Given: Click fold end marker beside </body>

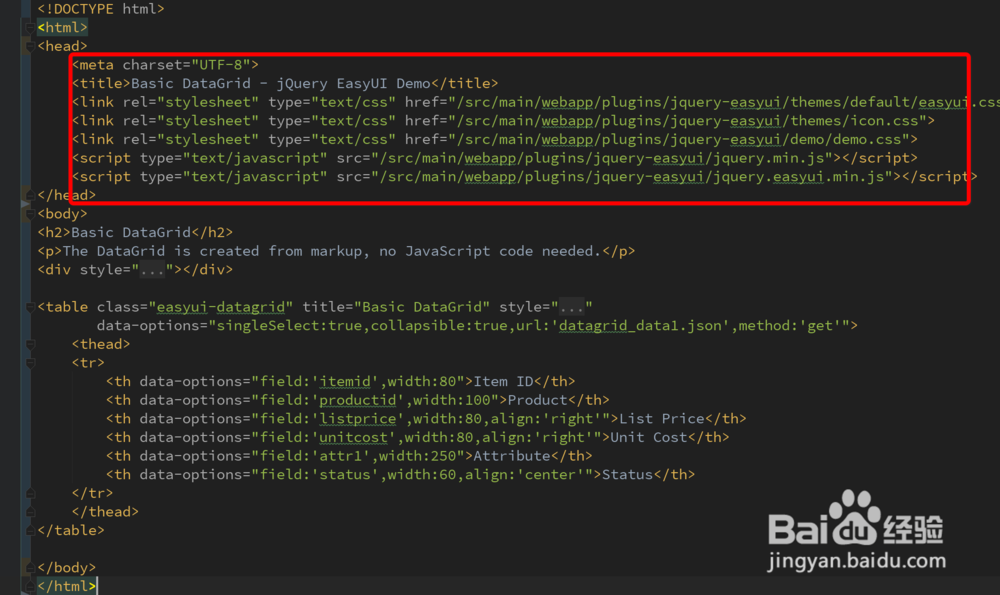Looking at the screenshot, I should 29,568.
